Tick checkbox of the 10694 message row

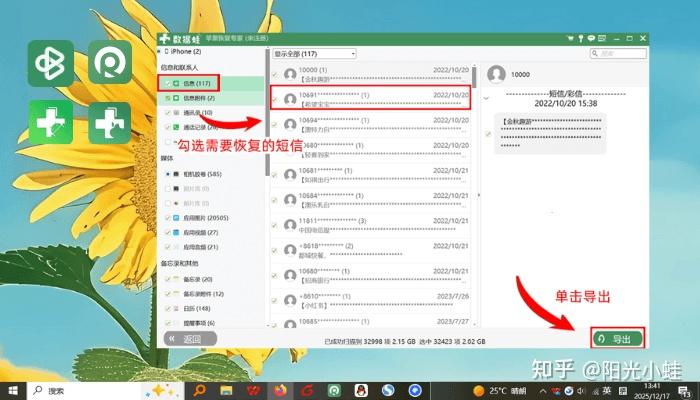pos(275,125)
